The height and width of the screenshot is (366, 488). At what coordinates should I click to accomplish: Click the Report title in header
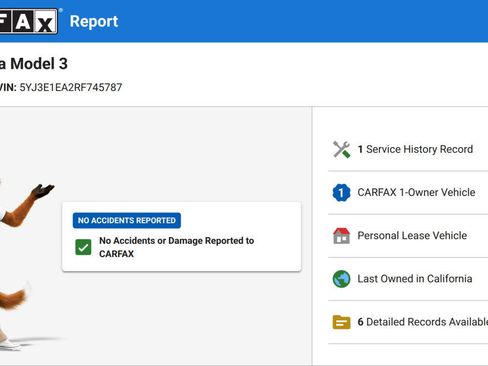coord(94,22)
